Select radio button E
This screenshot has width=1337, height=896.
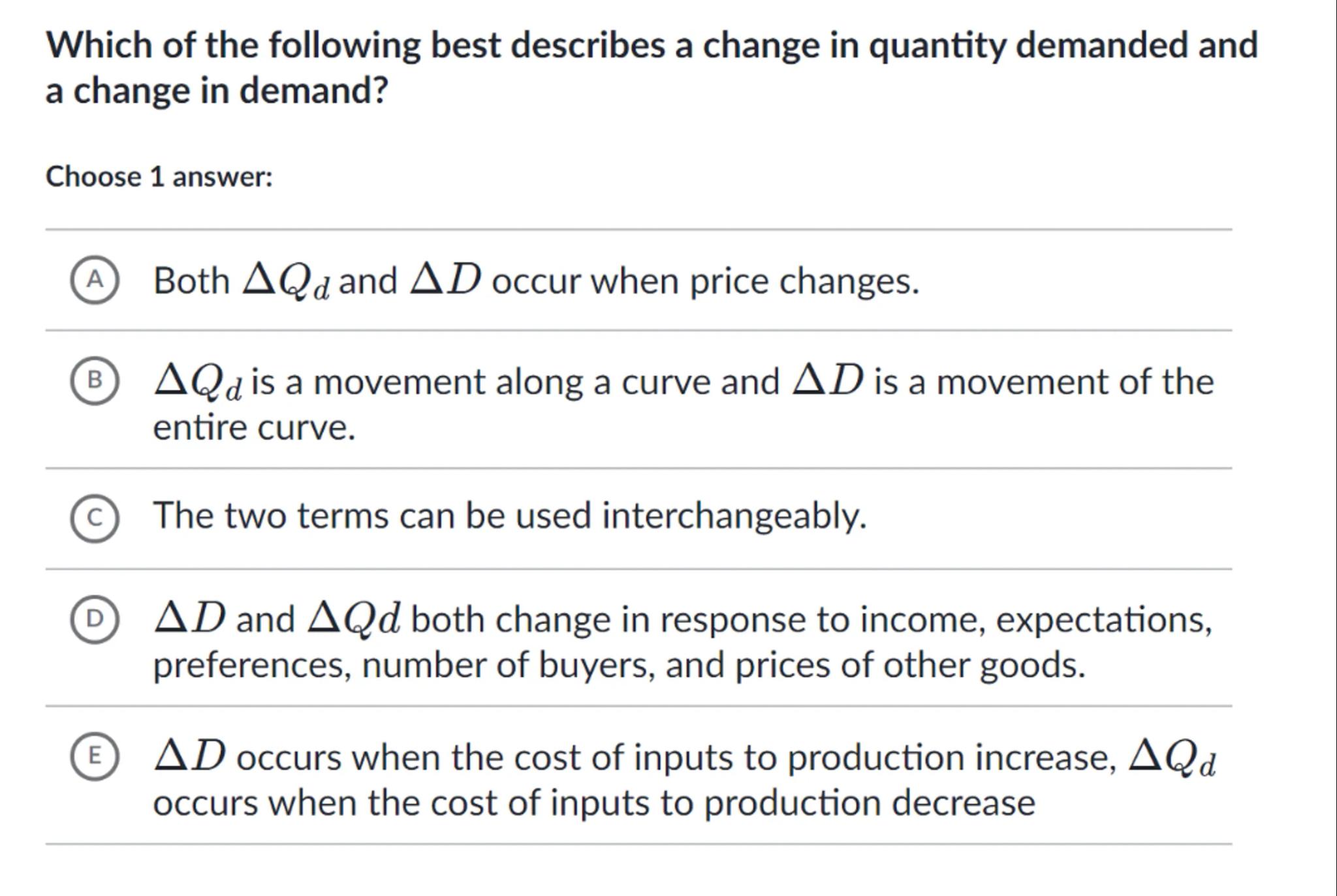point(95,756)
